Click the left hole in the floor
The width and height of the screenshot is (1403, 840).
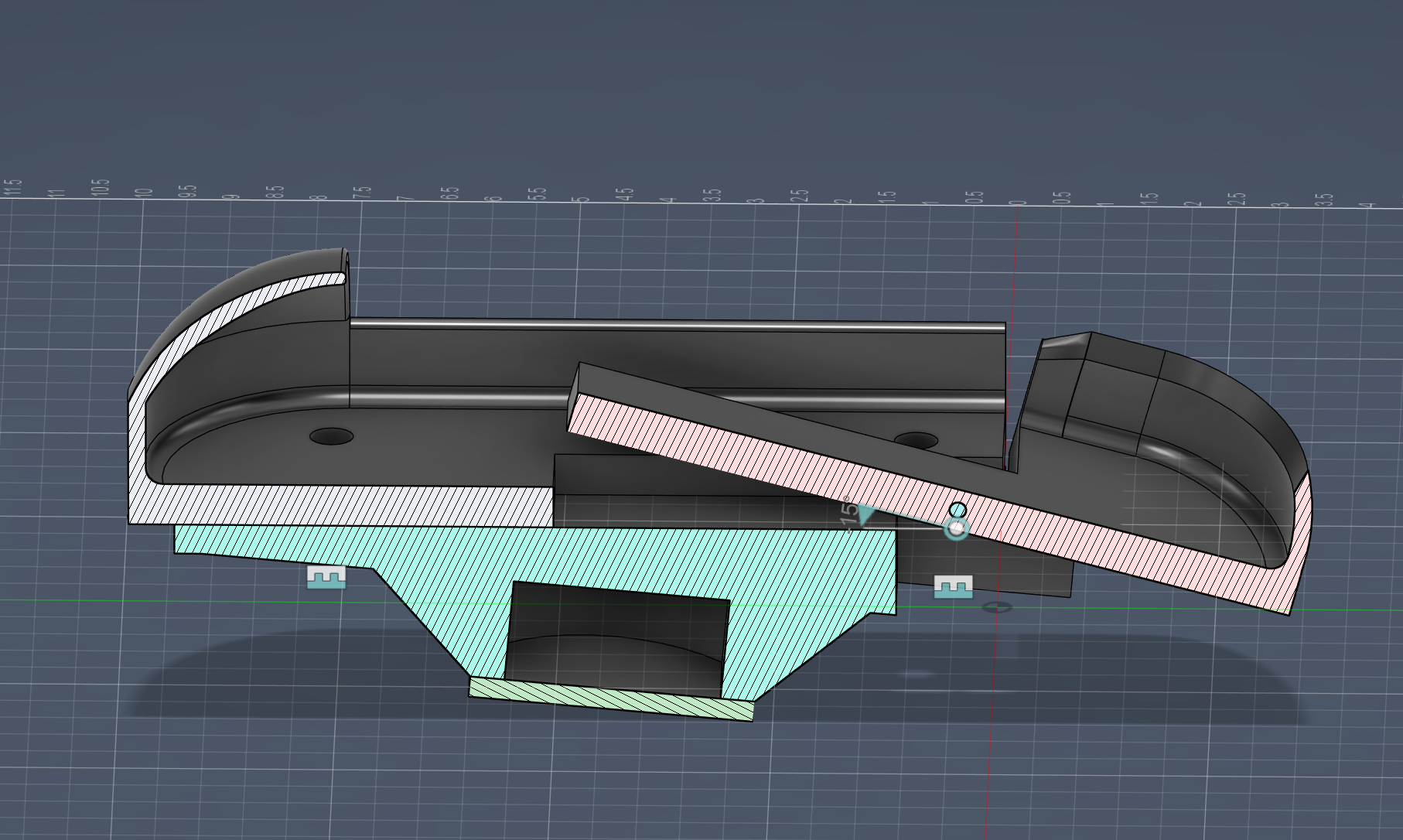pos(331,436)
